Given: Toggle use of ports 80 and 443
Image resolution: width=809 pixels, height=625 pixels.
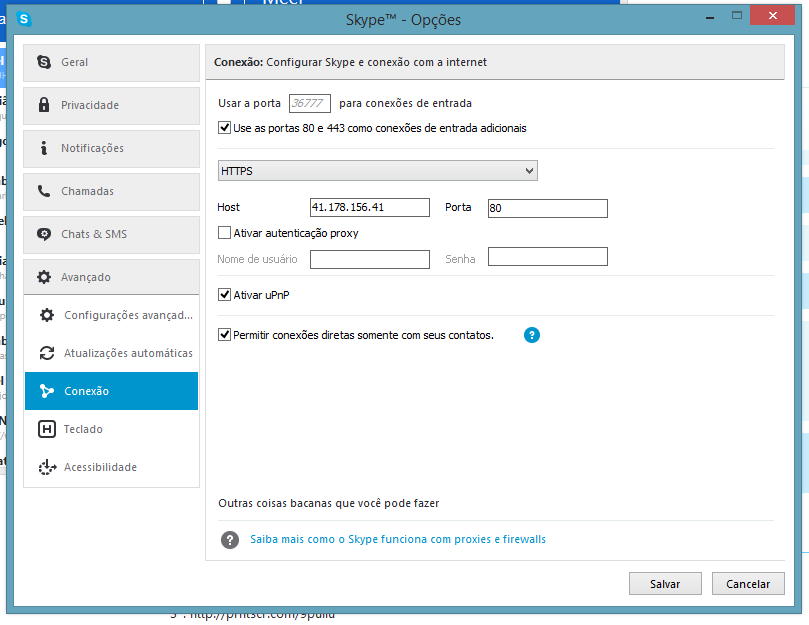Looking at the screenshot, I should coord(224,127).
